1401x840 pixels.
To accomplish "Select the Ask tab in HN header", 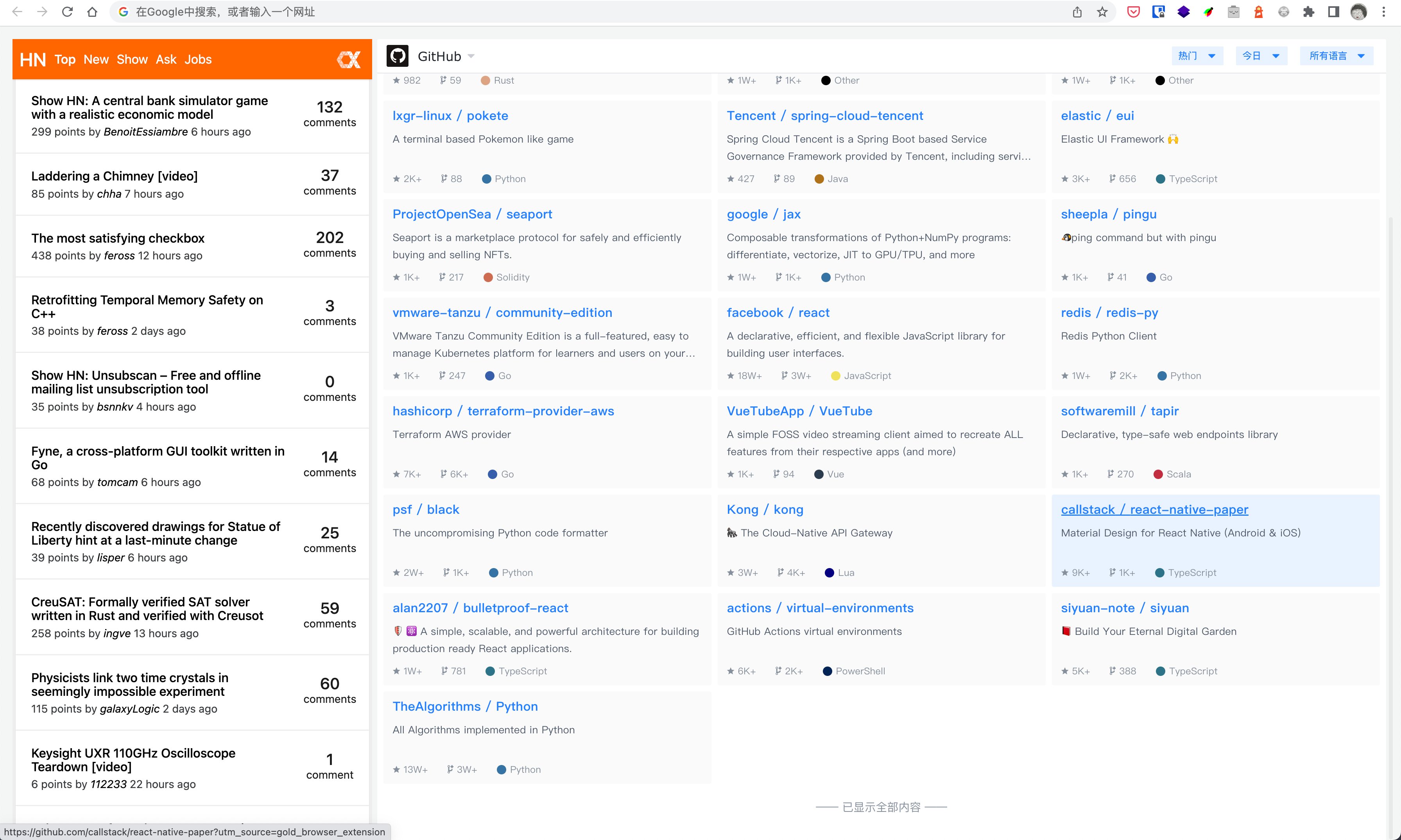I will click(x=166, y=59).
